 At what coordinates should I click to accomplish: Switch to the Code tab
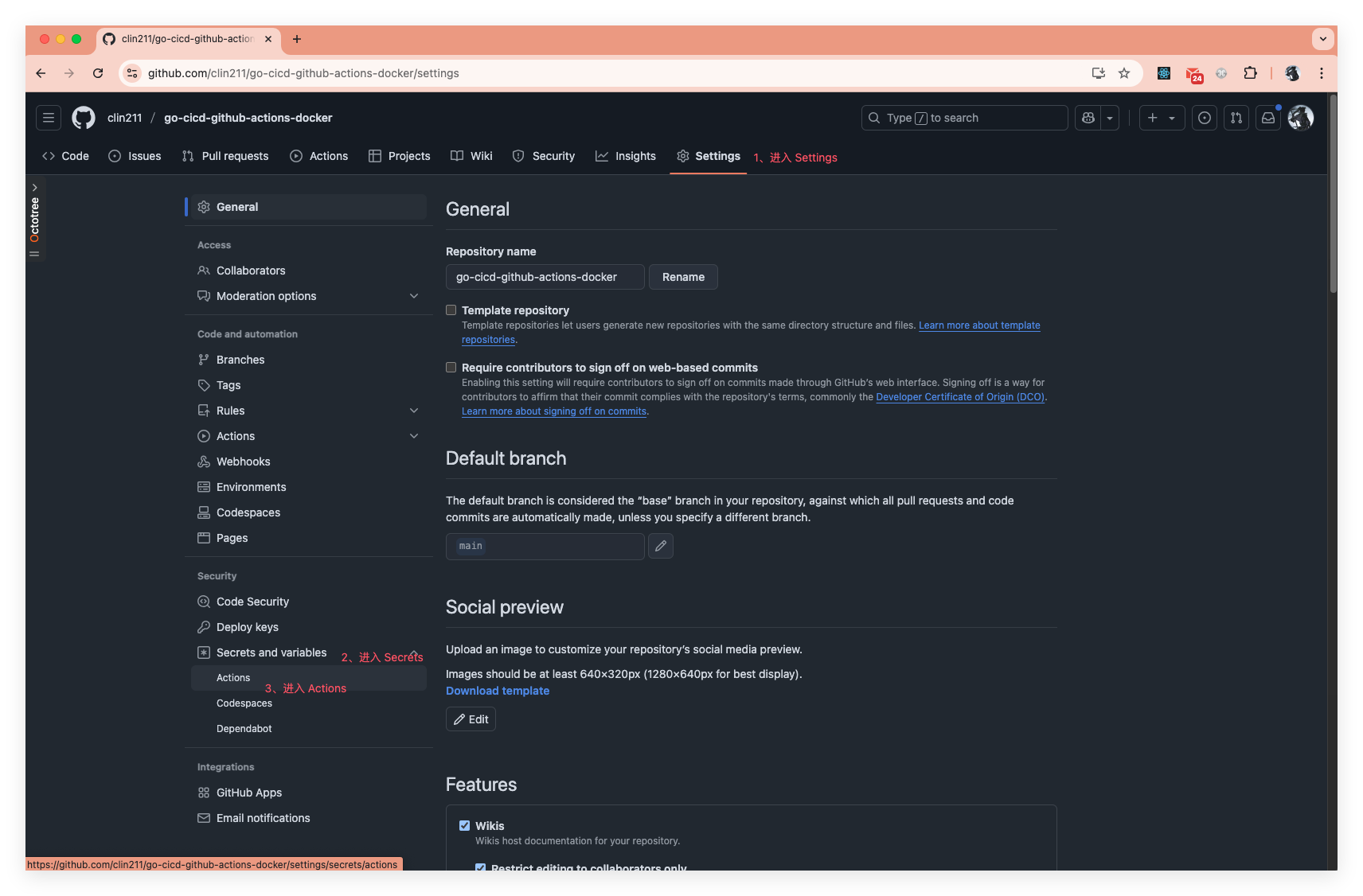click(x=65, y=156)
